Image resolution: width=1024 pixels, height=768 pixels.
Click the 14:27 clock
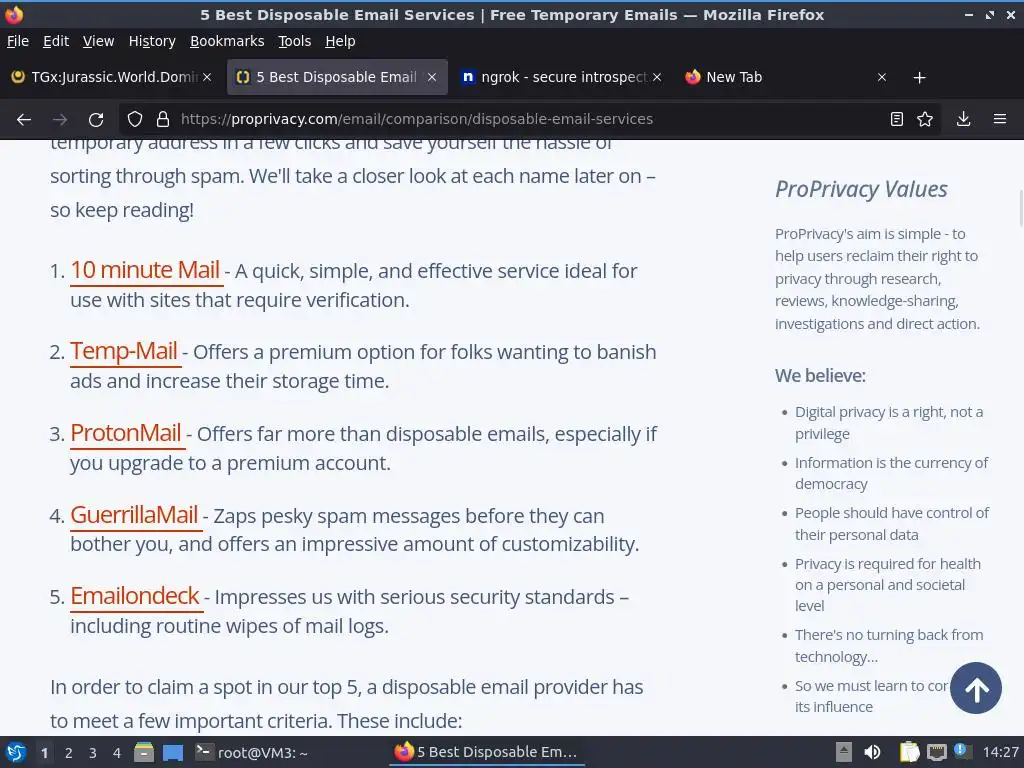1000,752
